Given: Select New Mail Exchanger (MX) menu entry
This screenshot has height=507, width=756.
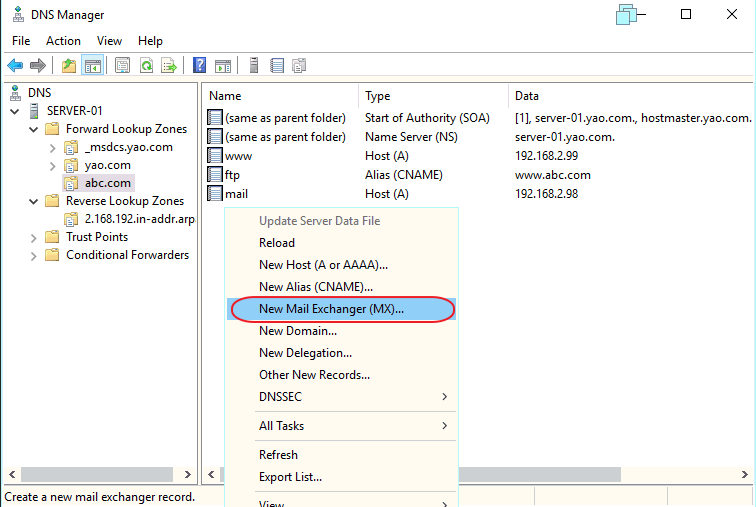Looking at the screenshot, I should coord(331,309).
